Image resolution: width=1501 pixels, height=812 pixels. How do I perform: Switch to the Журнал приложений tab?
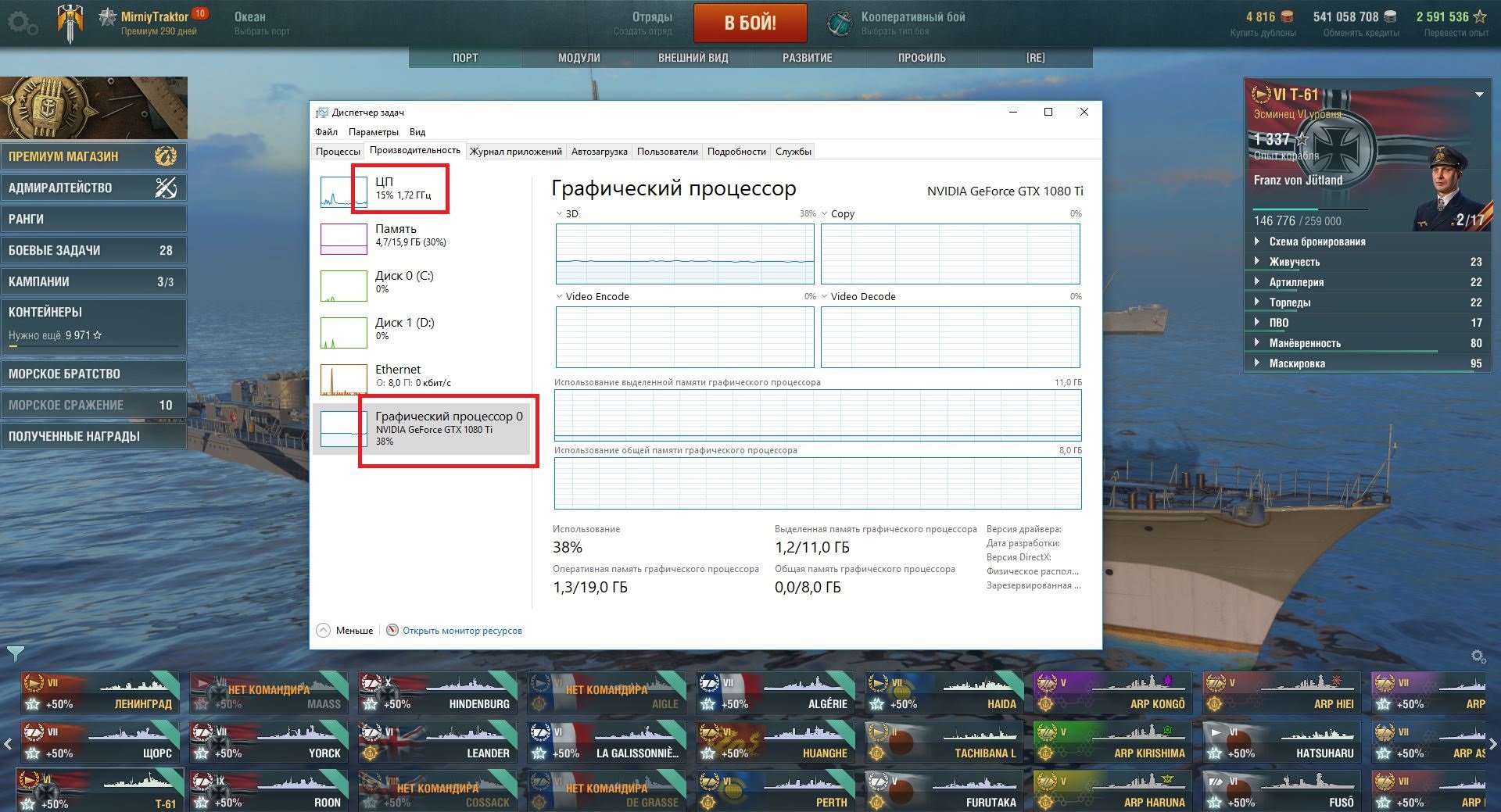[515, 152]
